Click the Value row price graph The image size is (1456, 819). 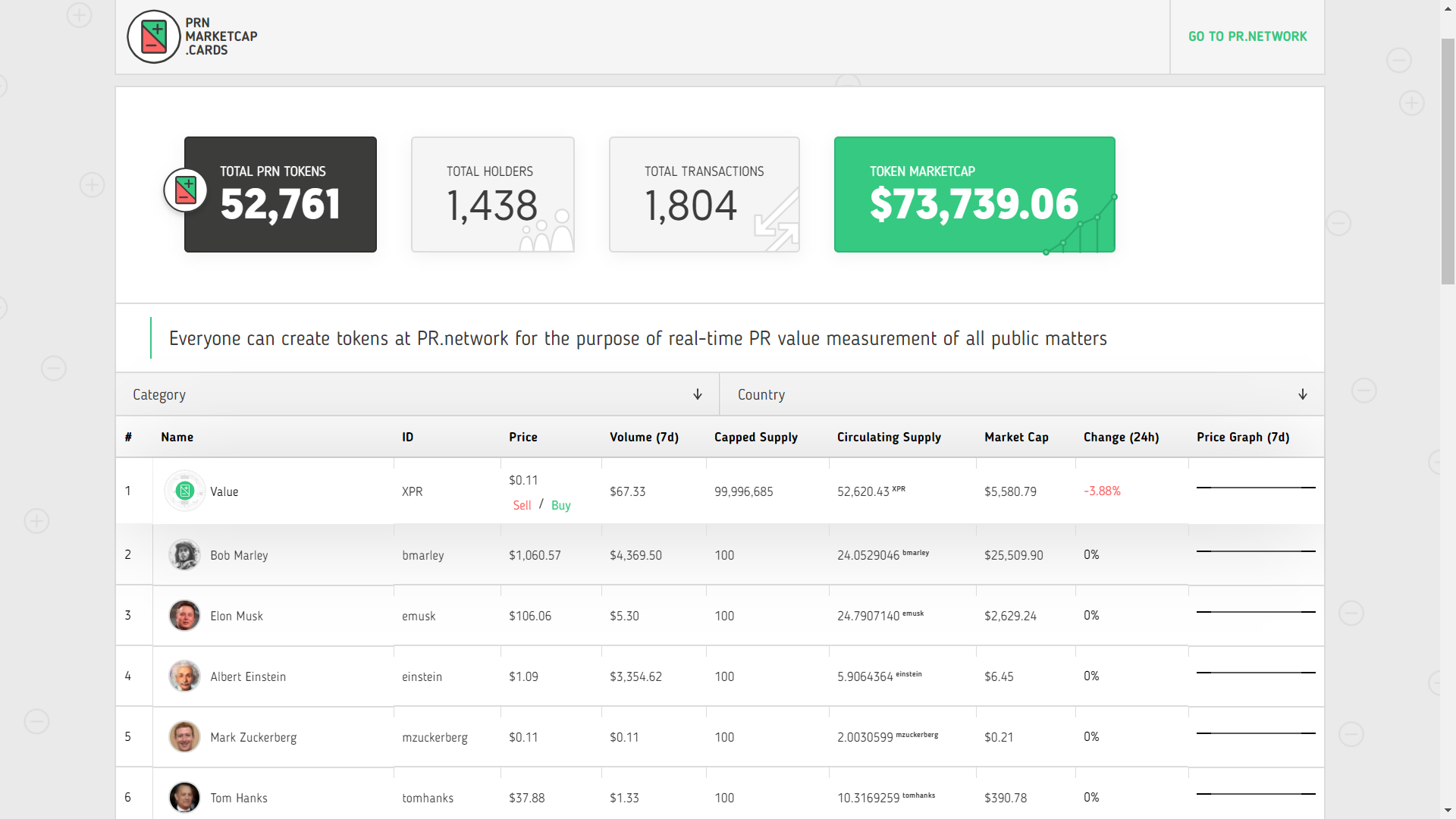(x=1256, y=488)
